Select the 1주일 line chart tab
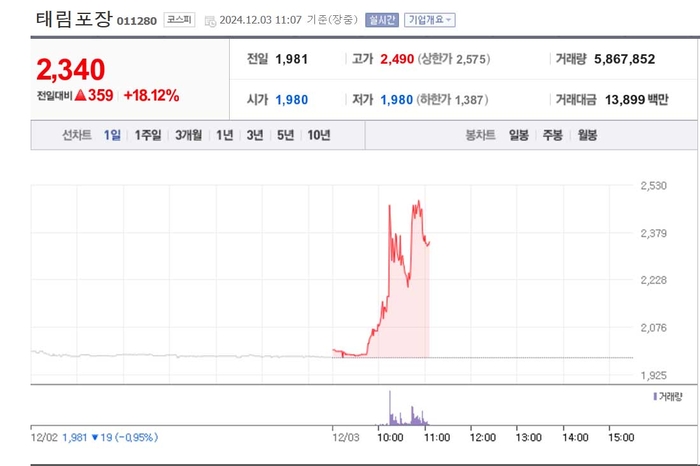Screen dimensions: 700x466 (x=148, y=135)
